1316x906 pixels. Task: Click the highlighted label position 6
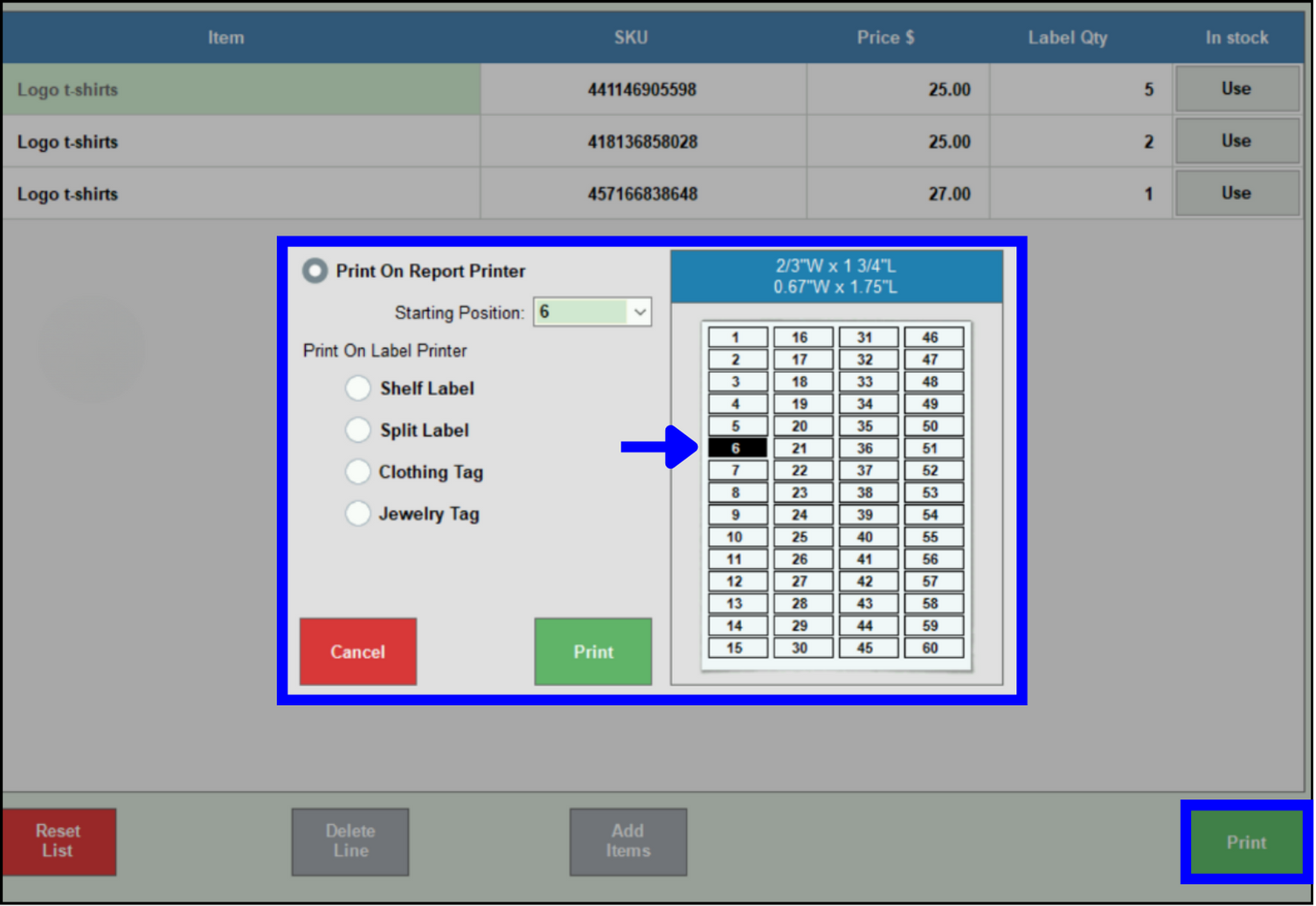(737, 448)
